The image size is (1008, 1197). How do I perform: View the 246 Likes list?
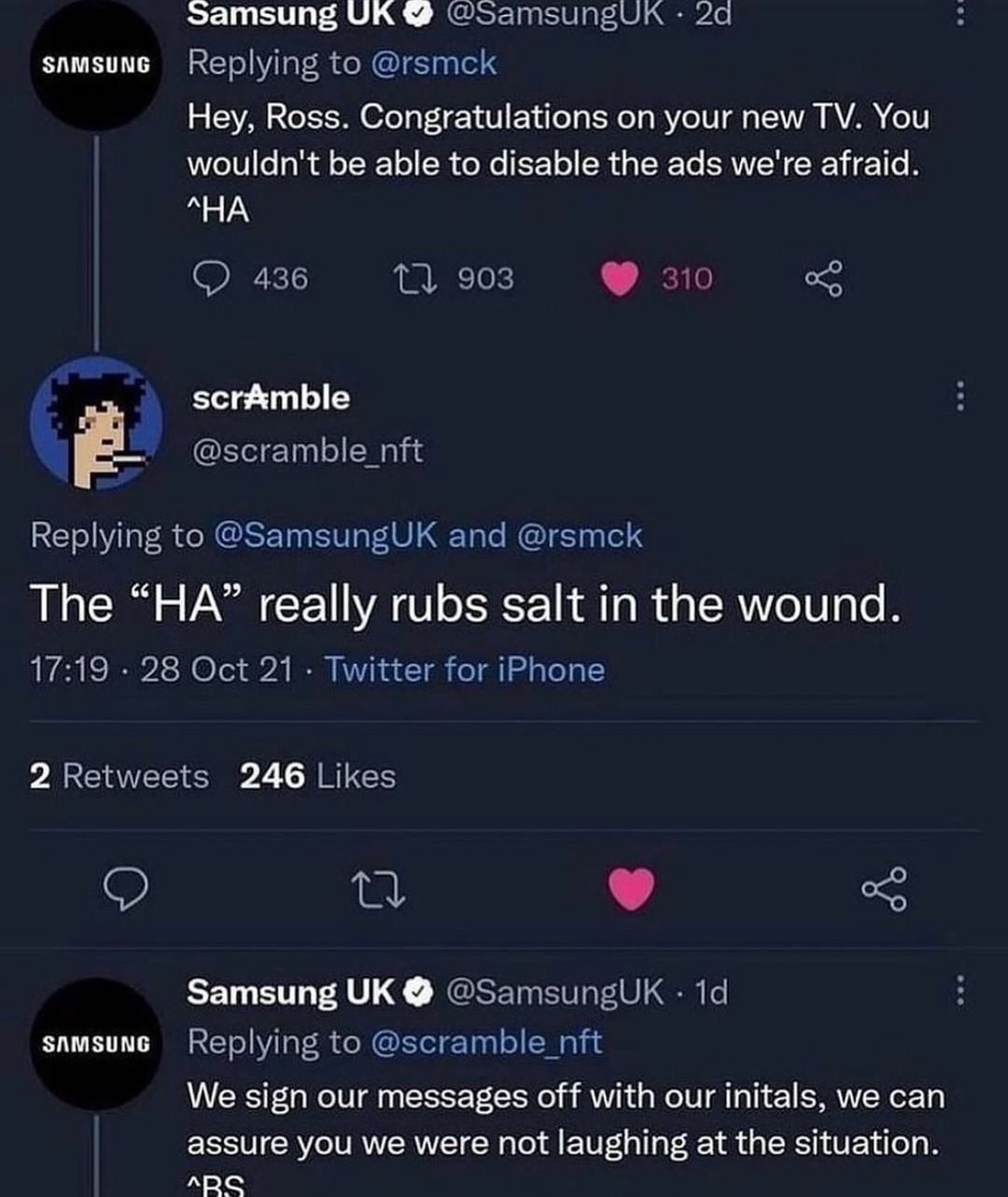click(x=317, y=776)
